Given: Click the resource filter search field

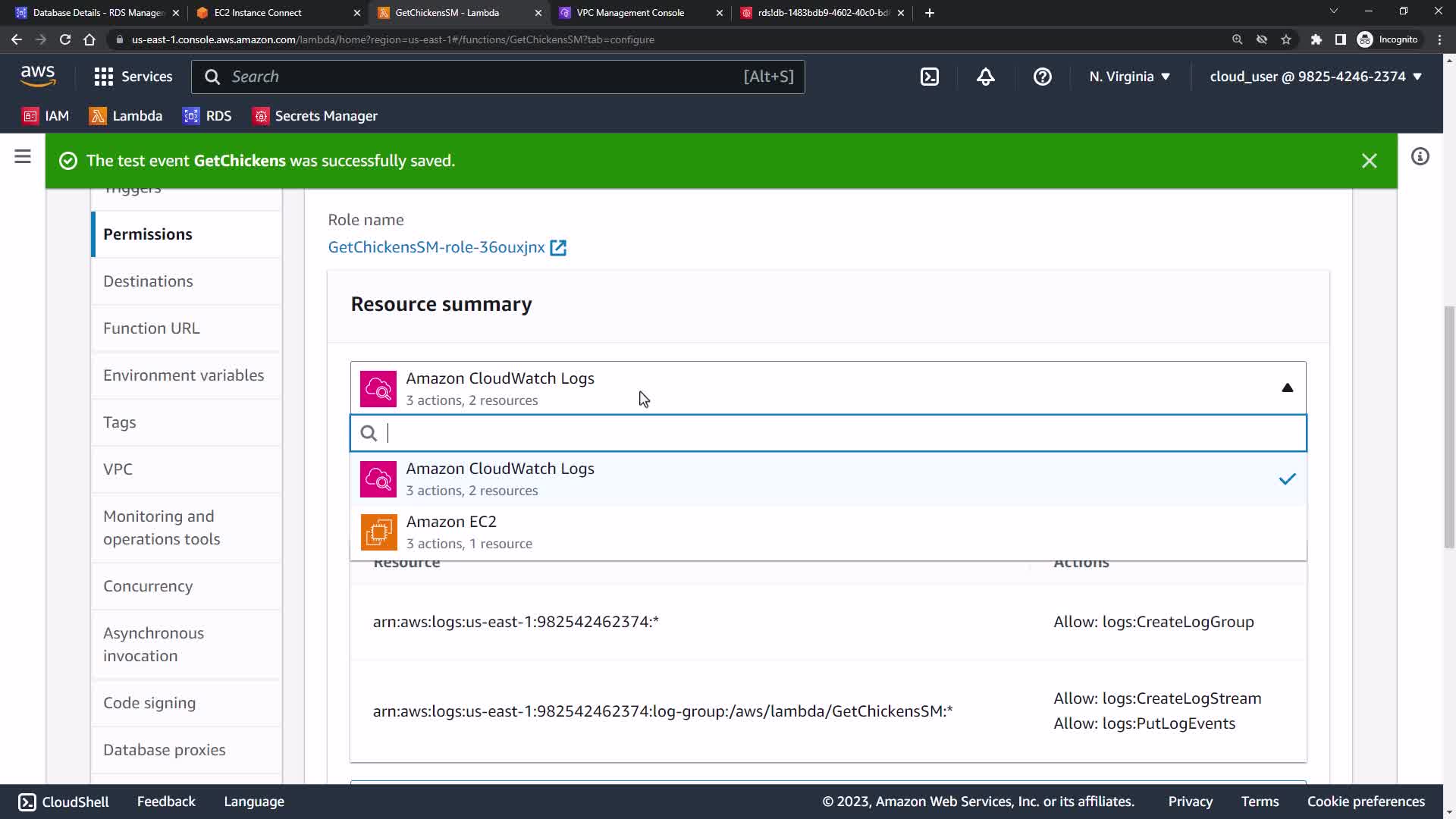Looking at the screenshot, I should (834, 433).
